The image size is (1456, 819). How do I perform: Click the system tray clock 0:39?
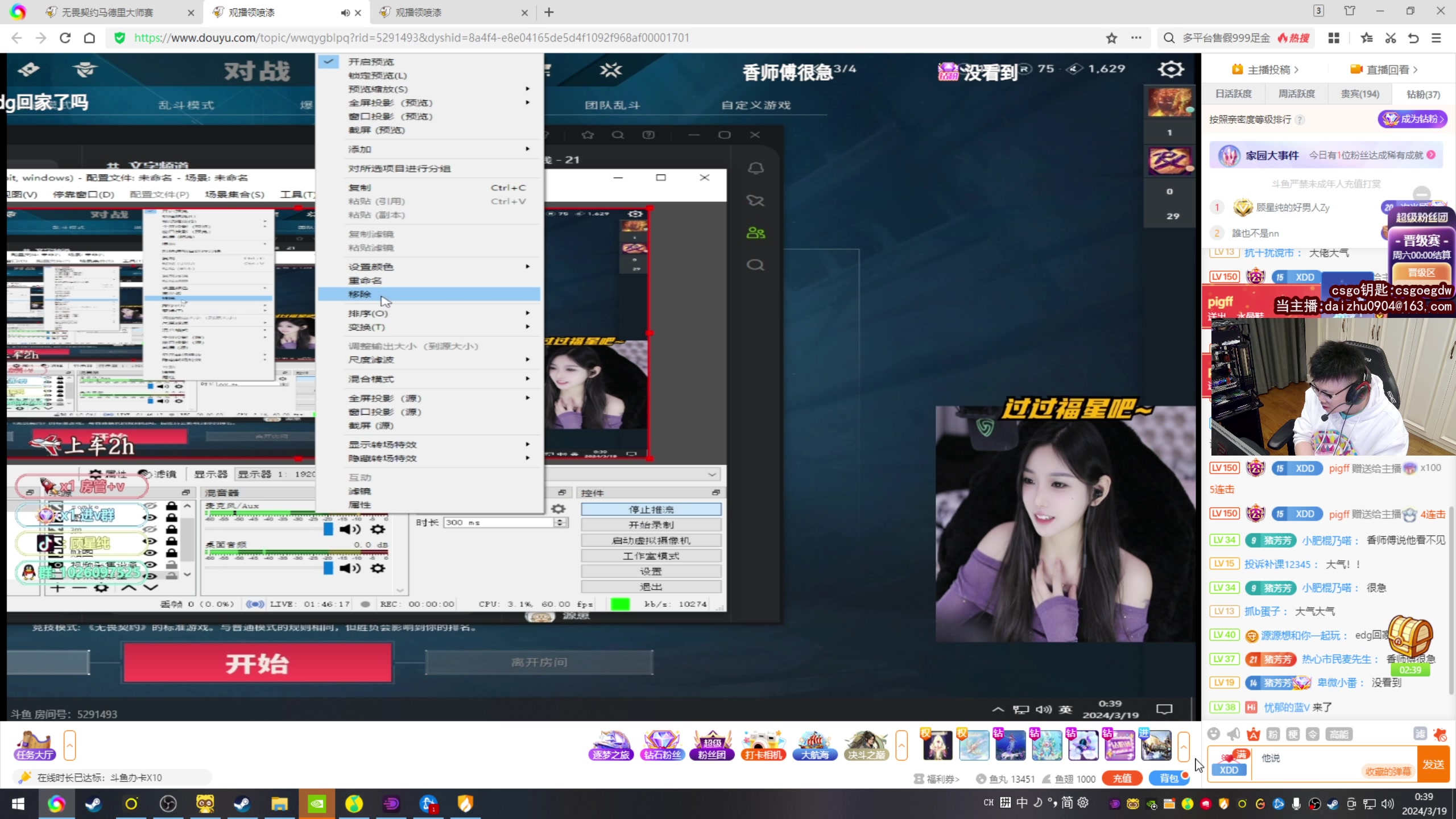1424,803
